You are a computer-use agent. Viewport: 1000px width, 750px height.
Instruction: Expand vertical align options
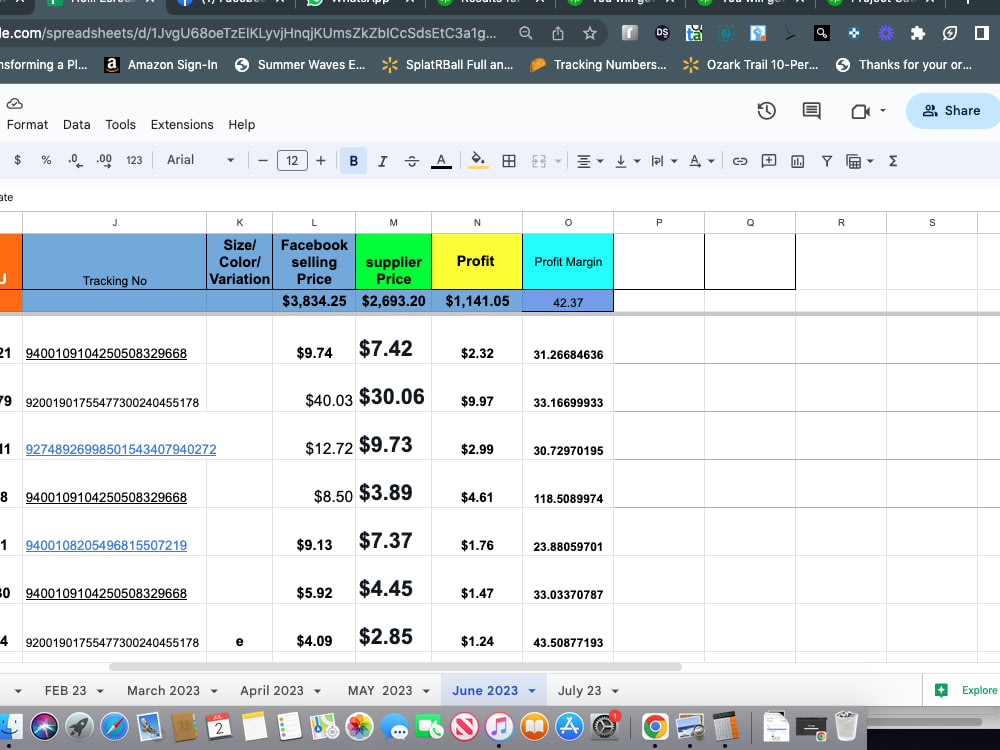point(636,161)
